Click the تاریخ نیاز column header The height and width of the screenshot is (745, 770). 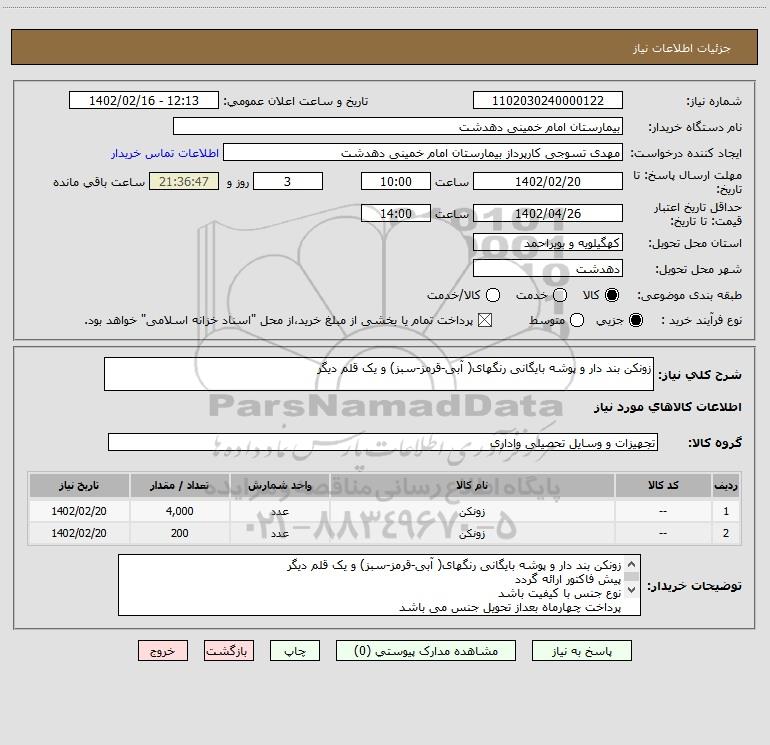(79, 485)
